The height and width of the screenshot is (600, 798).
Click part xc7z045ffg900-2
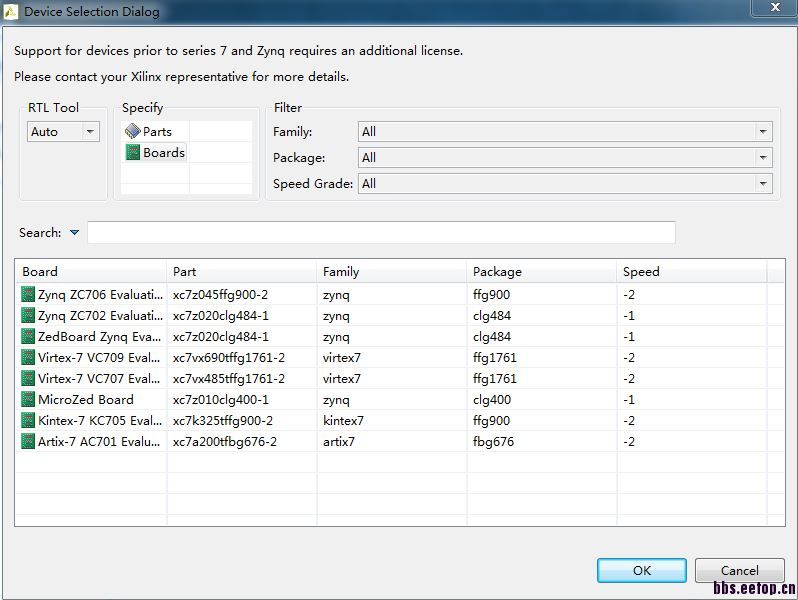(x=220, y=295)
